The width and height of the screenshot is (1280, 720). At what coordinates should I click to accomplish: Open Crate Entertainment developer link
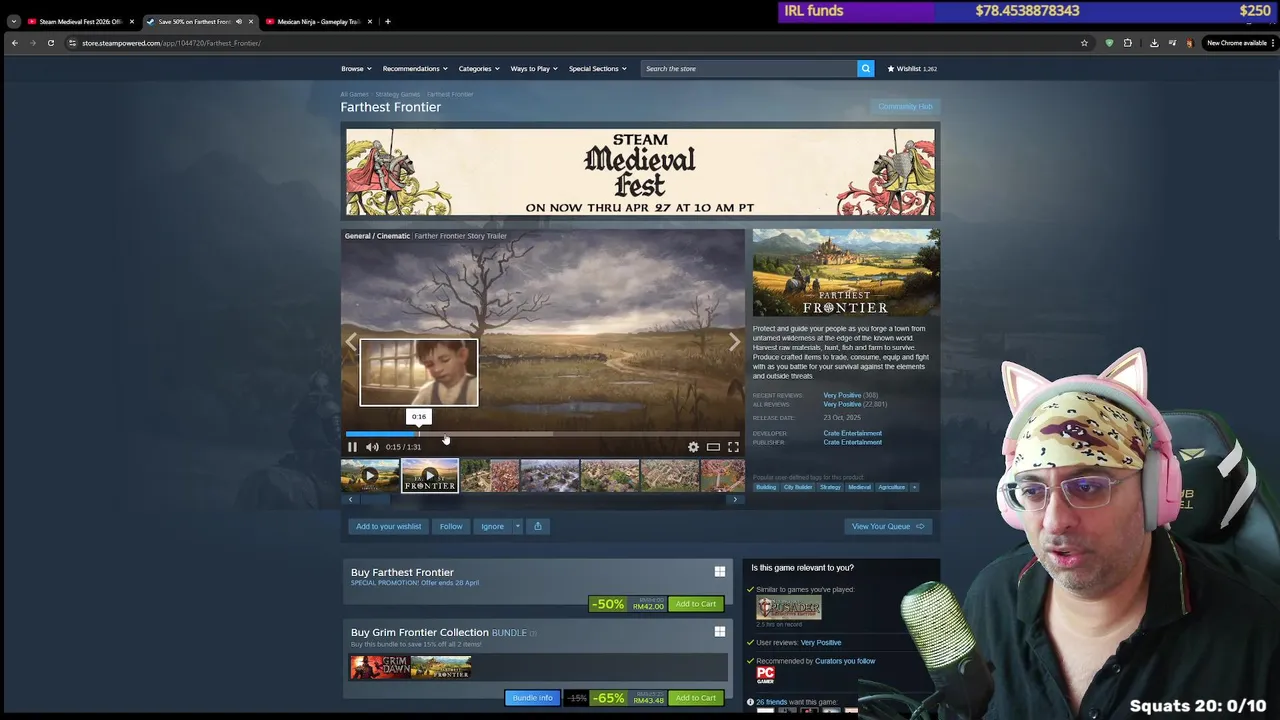coord(852,433)
